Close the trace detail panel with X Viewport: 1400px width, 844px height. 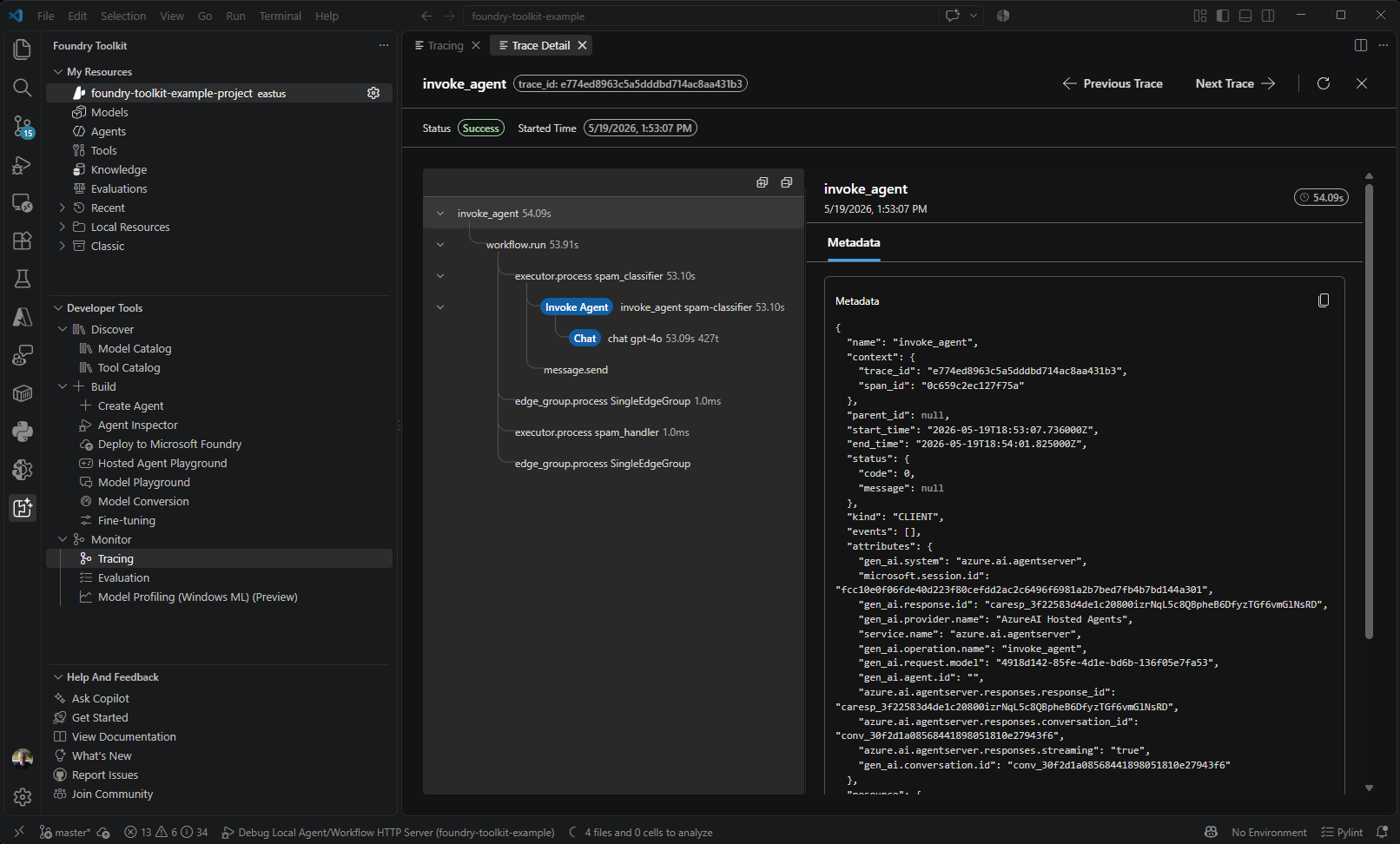(x=1362, y=83)
